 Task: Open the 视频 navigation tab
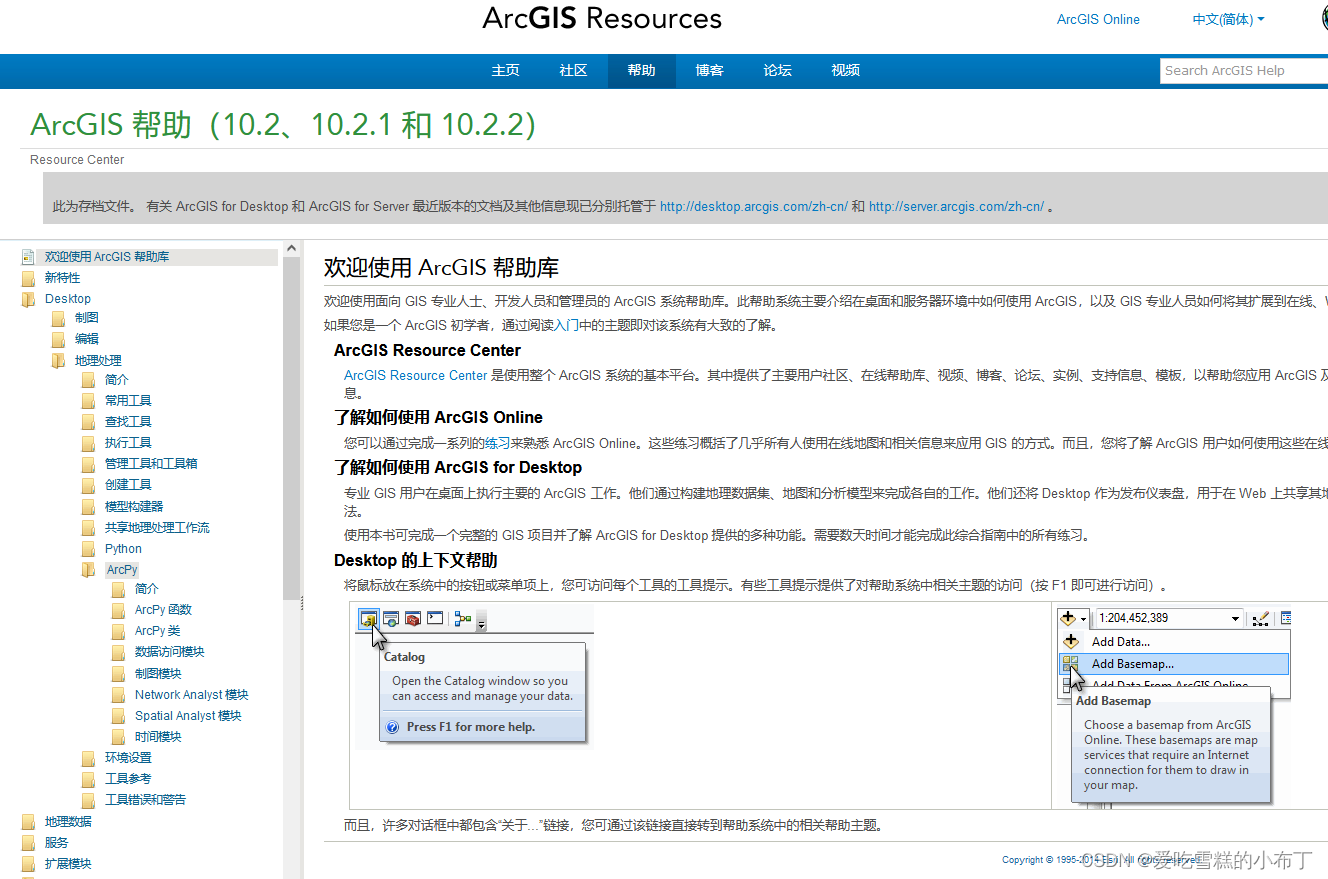846,70
